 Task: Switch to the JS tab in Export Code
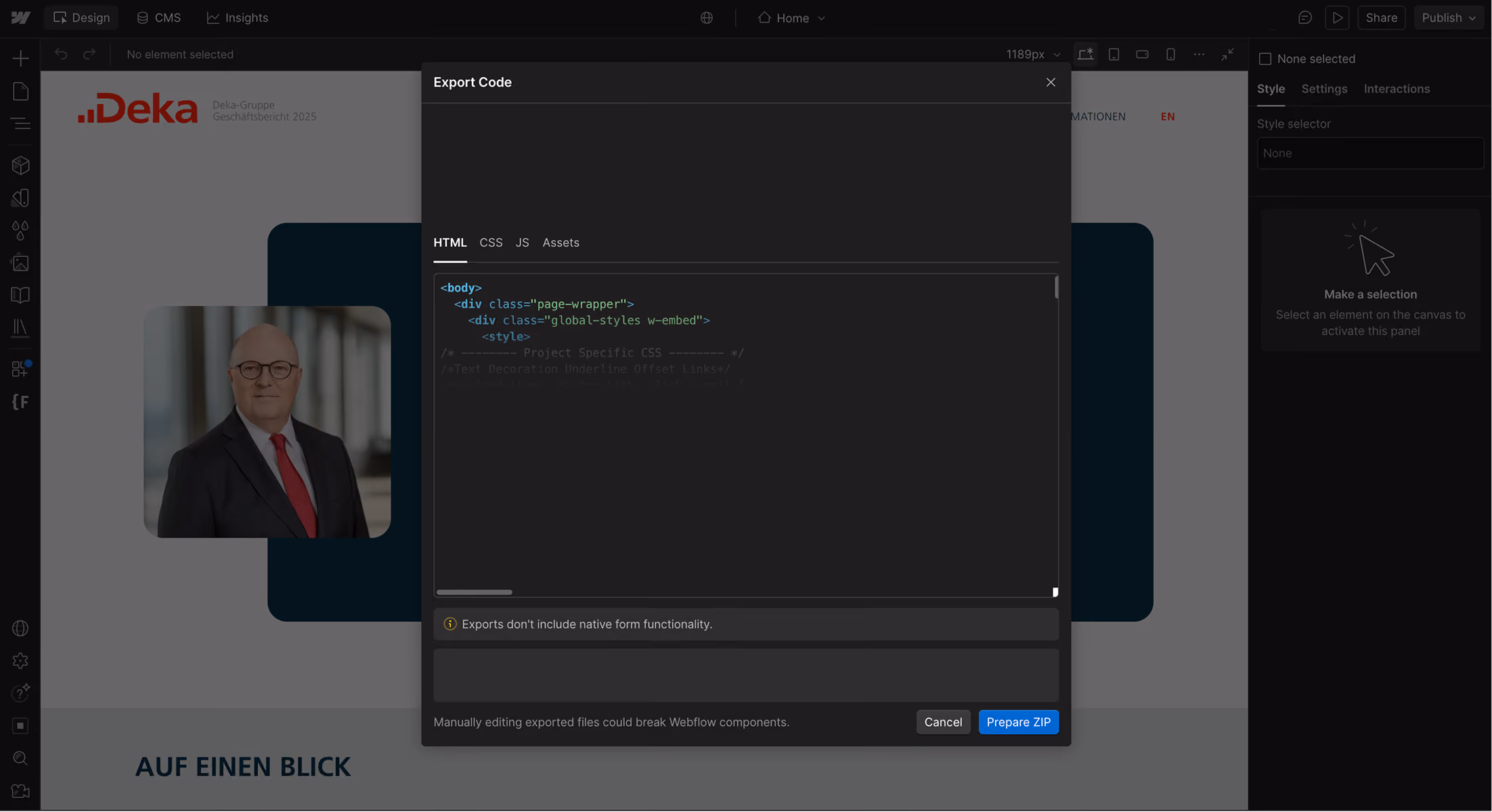(522, 242)
